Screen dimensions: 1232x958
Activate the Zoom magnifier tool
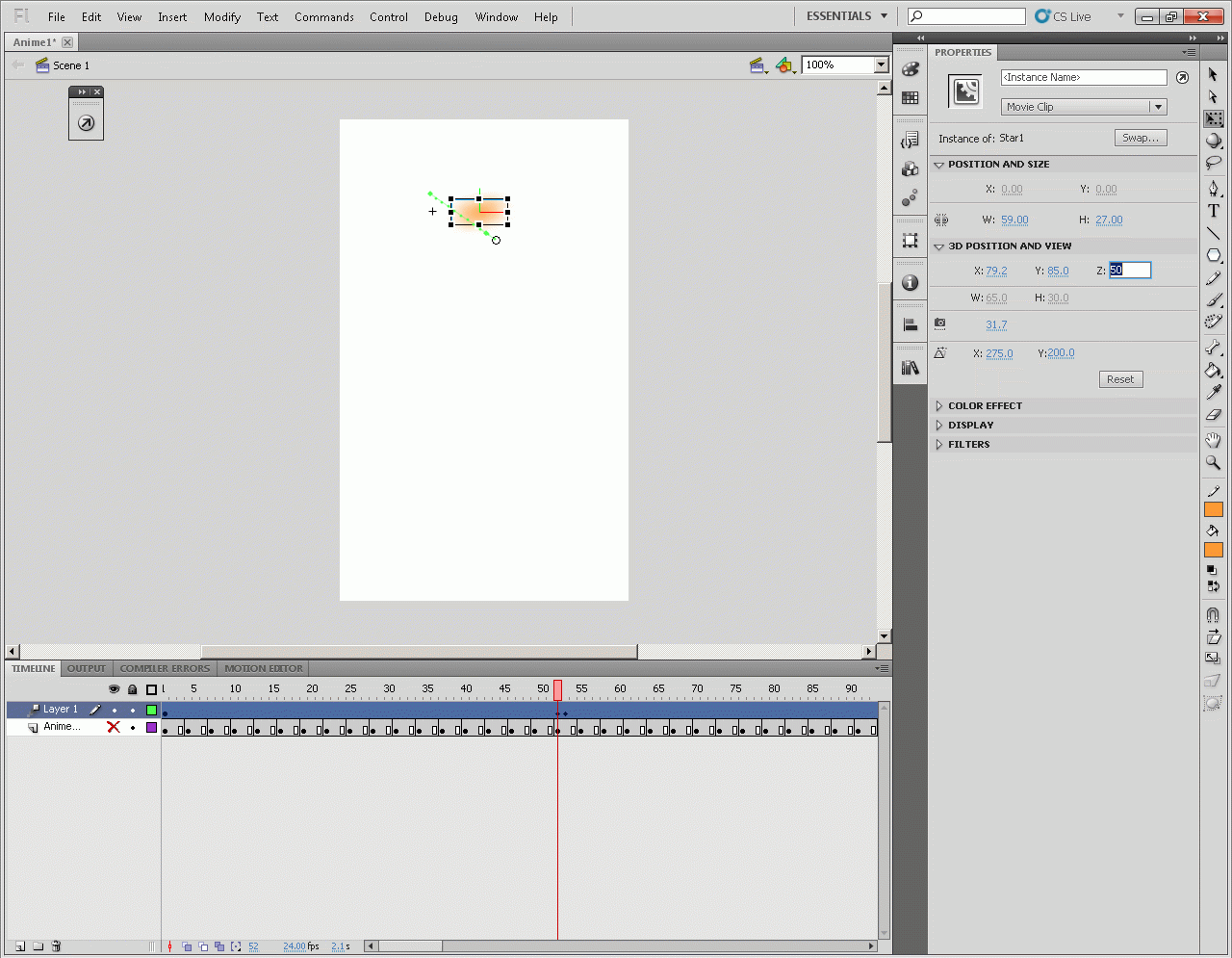pos(1213,463)
